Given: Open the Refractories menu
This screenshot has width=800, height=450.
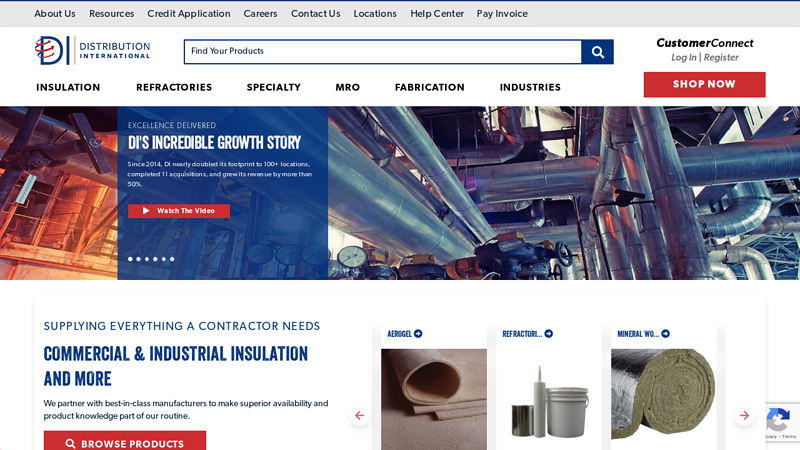Looking at the screenshot, I should coord(174,88).
